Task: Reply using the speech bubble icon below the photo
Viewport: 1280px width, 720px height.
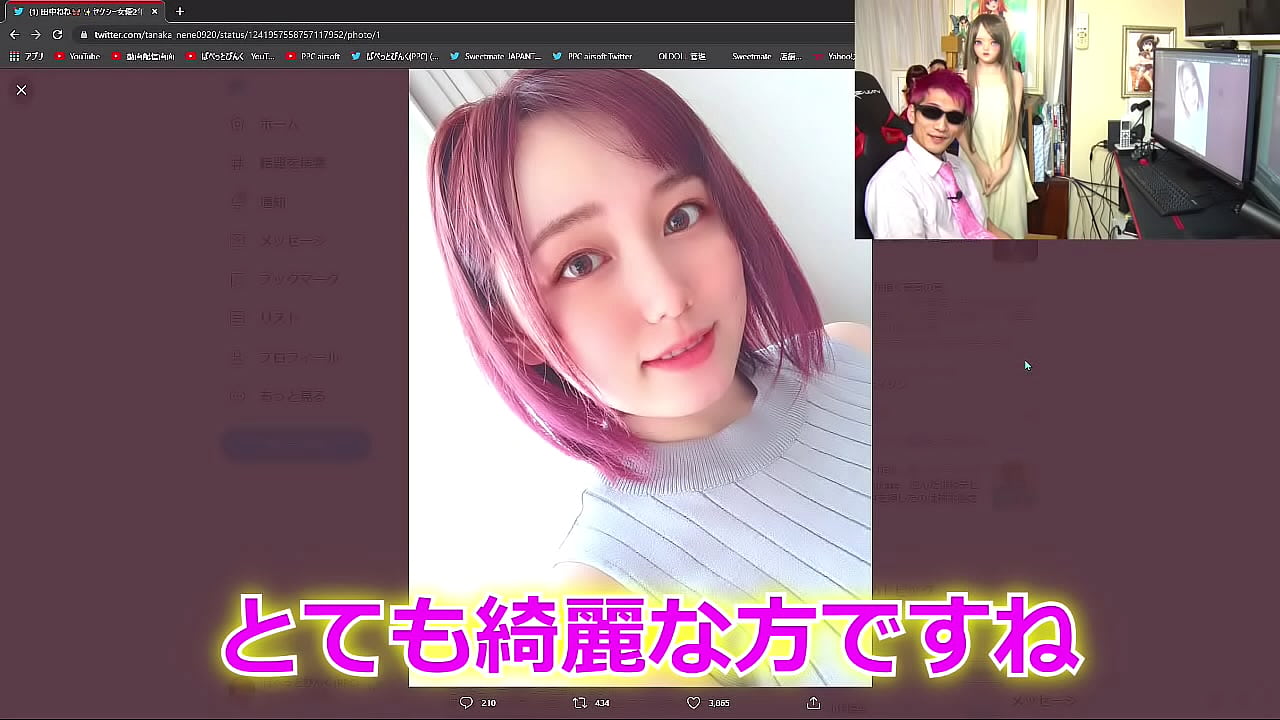Action: coord(465,703)
